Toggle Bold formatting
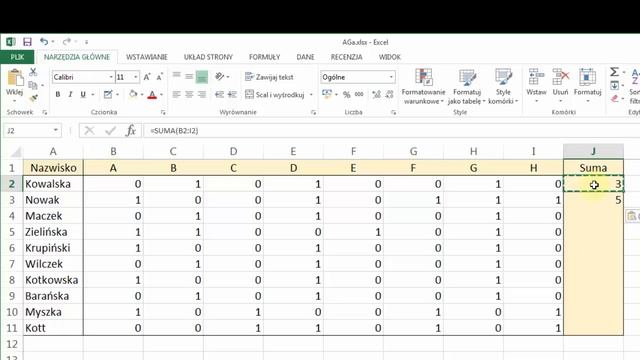The image size is (640, 360). click(x=58, y=95)
